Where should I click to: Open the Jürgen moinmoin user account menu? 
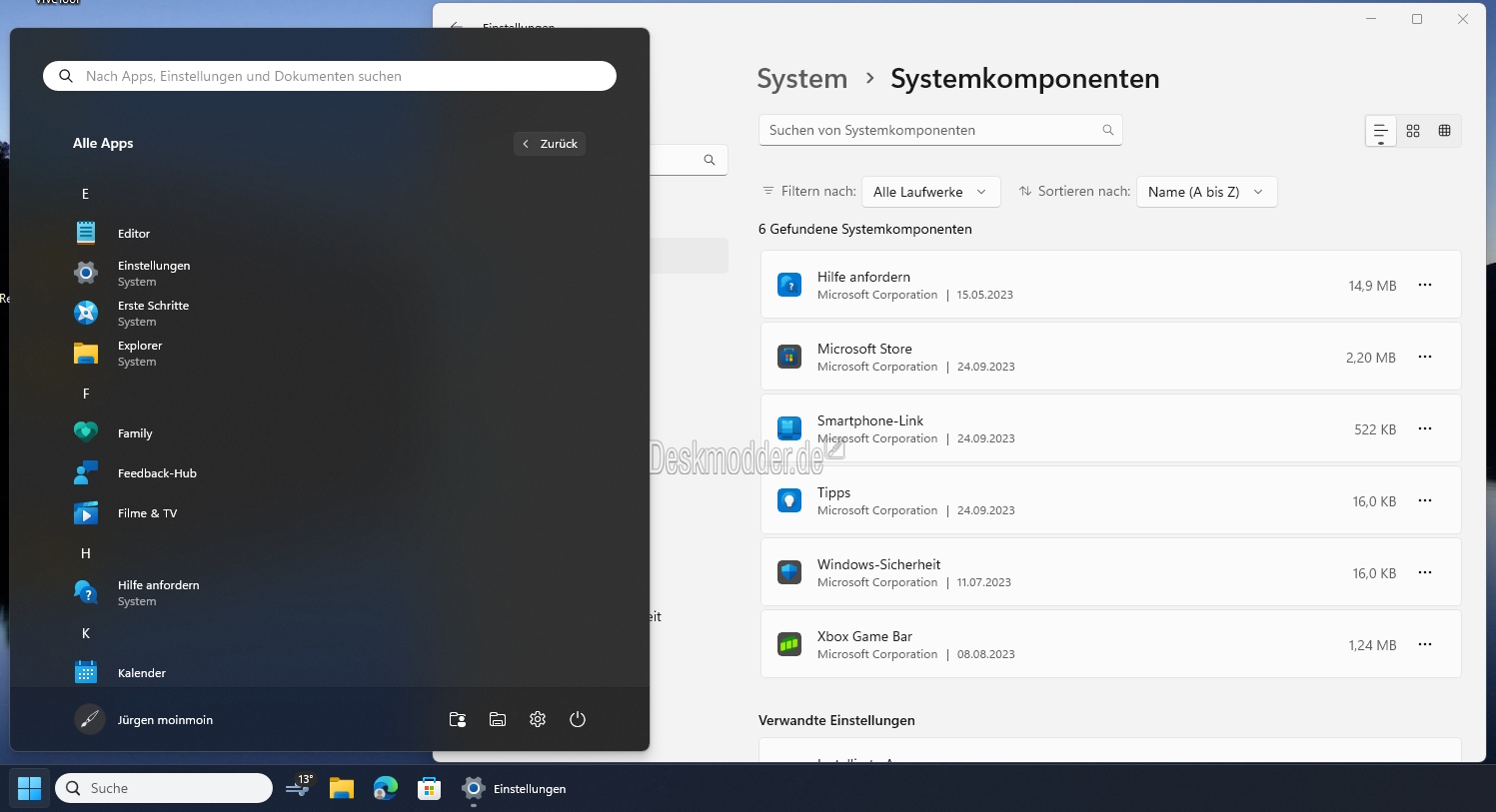point(144,719)
